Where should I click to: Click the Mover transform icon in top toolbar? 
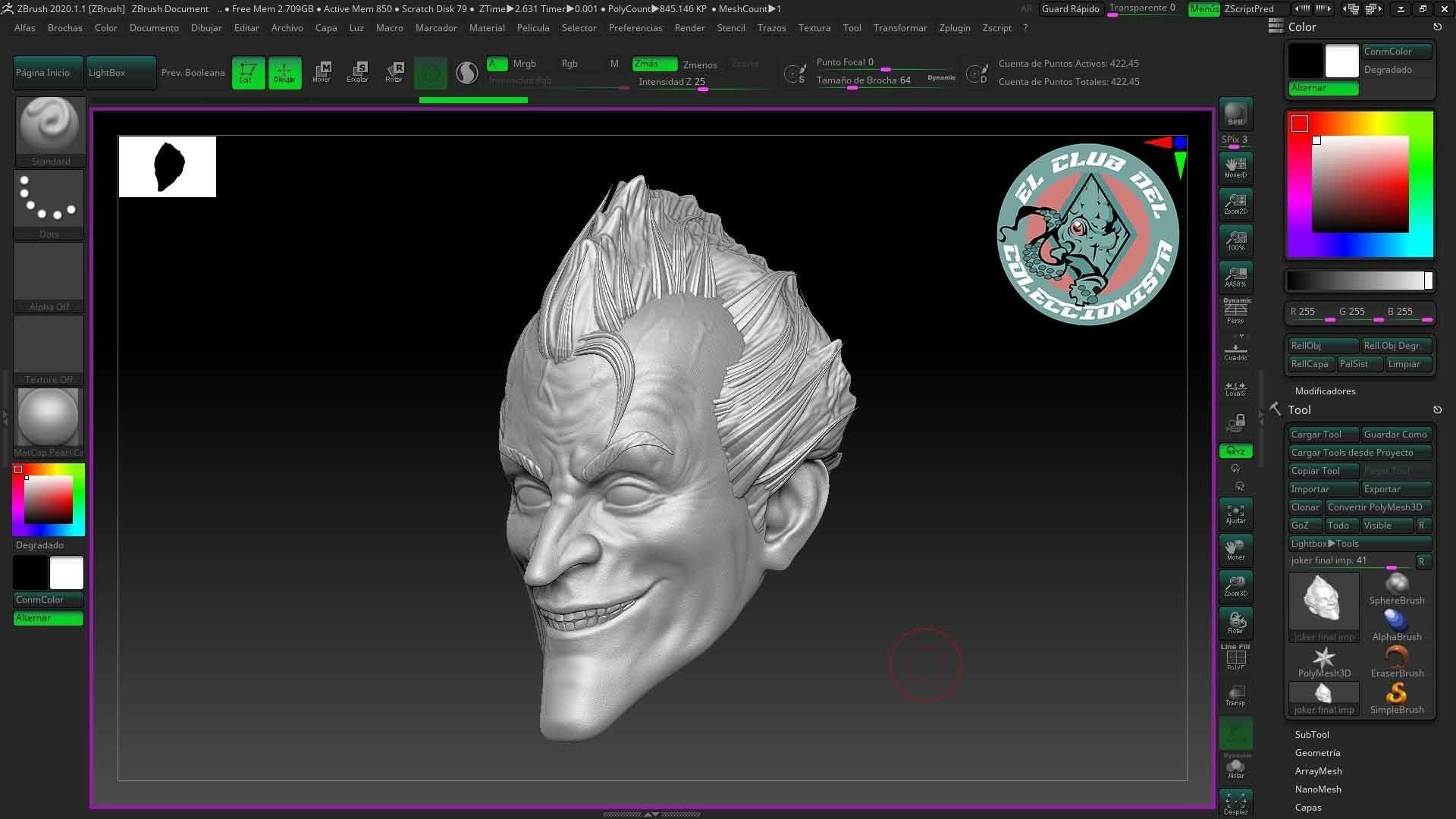tap(322, 72)
